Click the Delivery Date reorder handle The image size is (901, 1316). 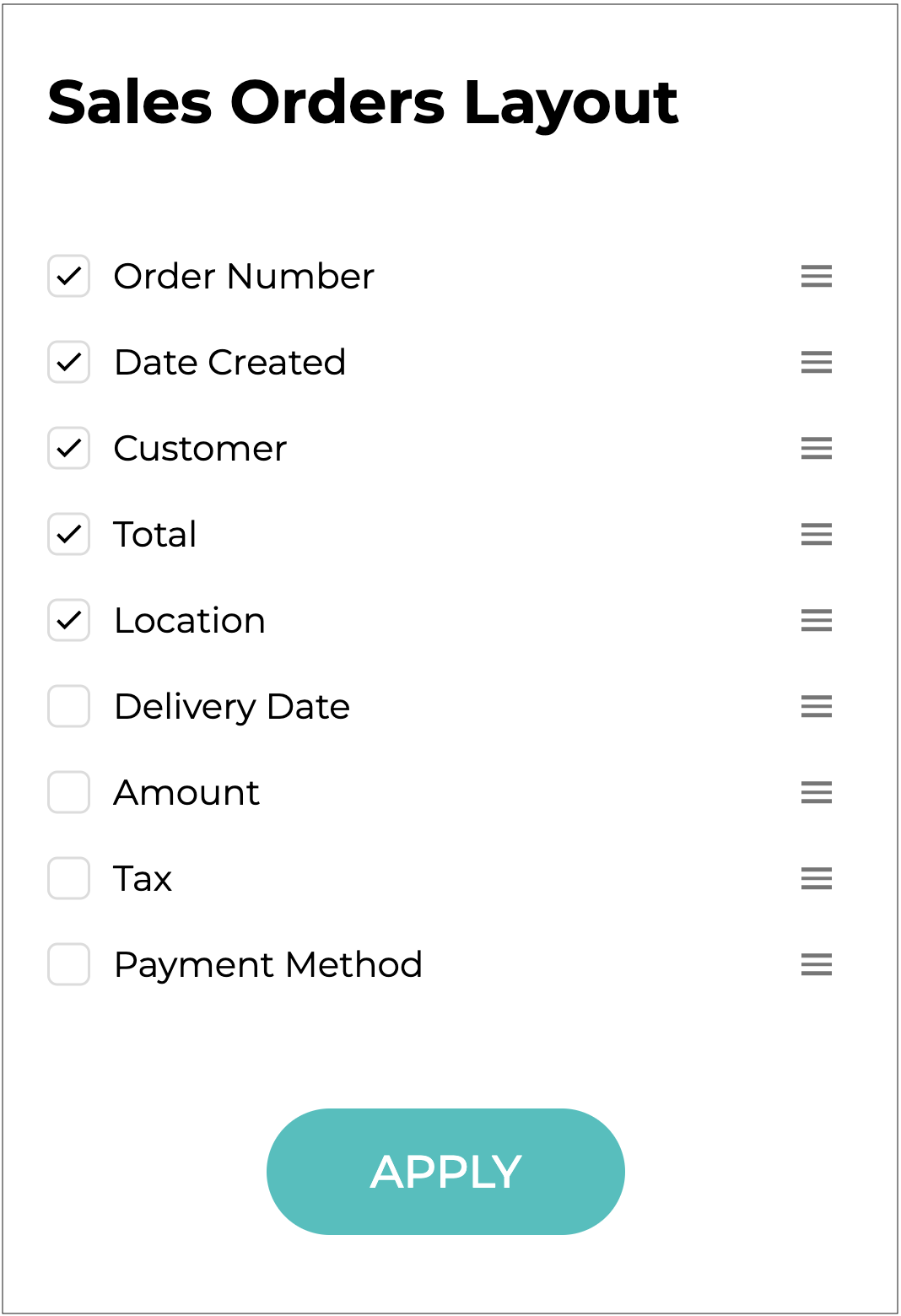pos(816,706)
